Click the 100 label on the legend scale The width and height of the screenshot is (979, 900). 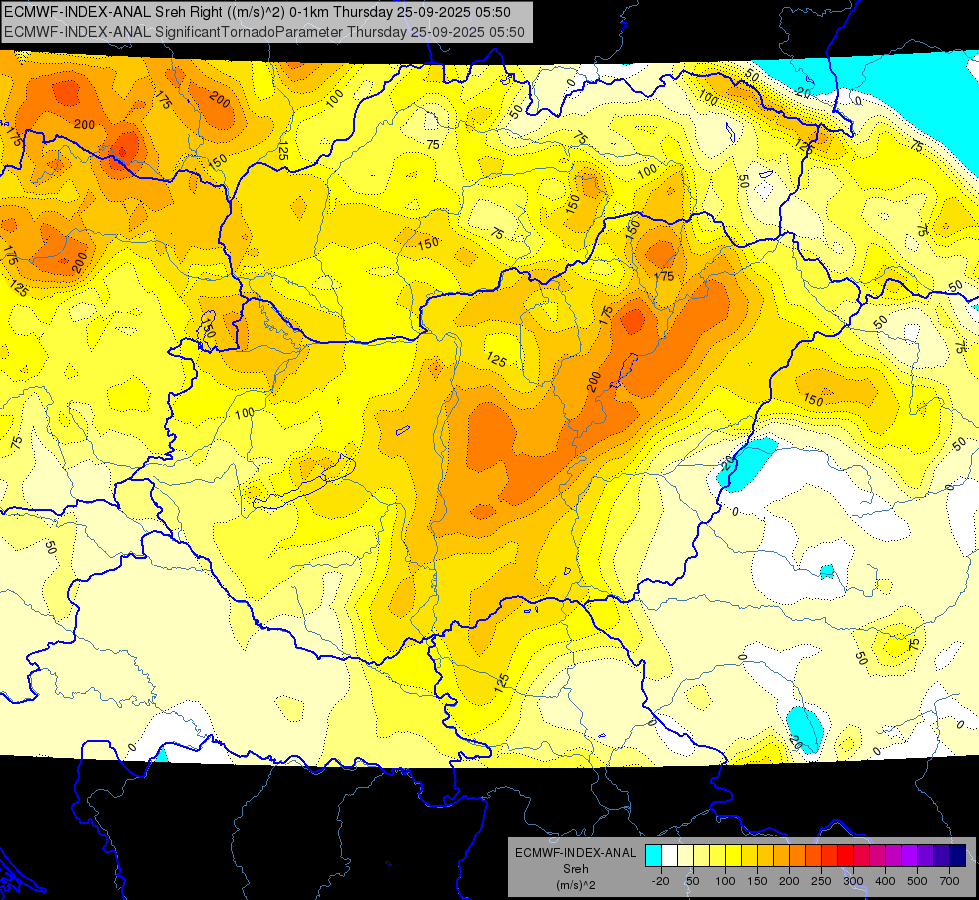point(725,881)
